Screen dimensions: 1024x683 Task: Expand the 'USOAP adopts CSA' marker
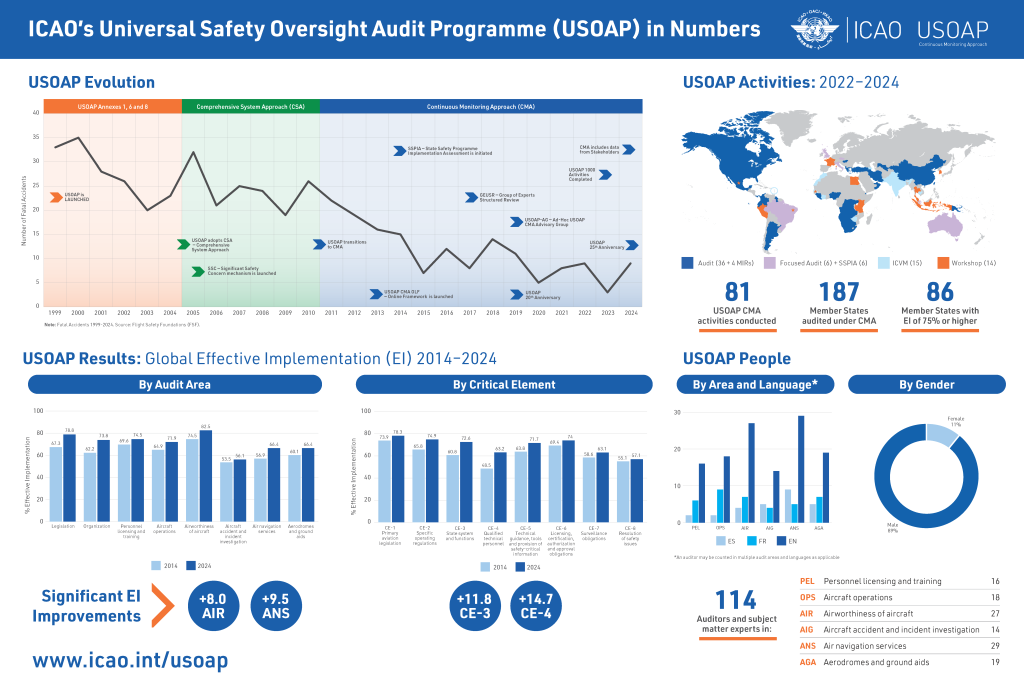pyautogui.click(x=182, y=243)
